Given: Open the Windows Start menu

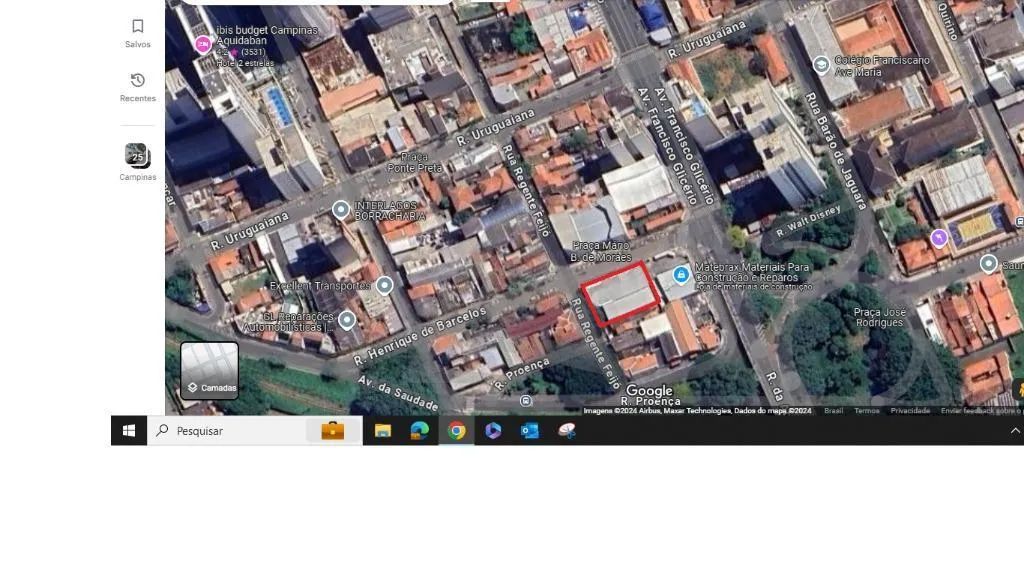Looking at the screenshot, I should [x=129, y=430].
